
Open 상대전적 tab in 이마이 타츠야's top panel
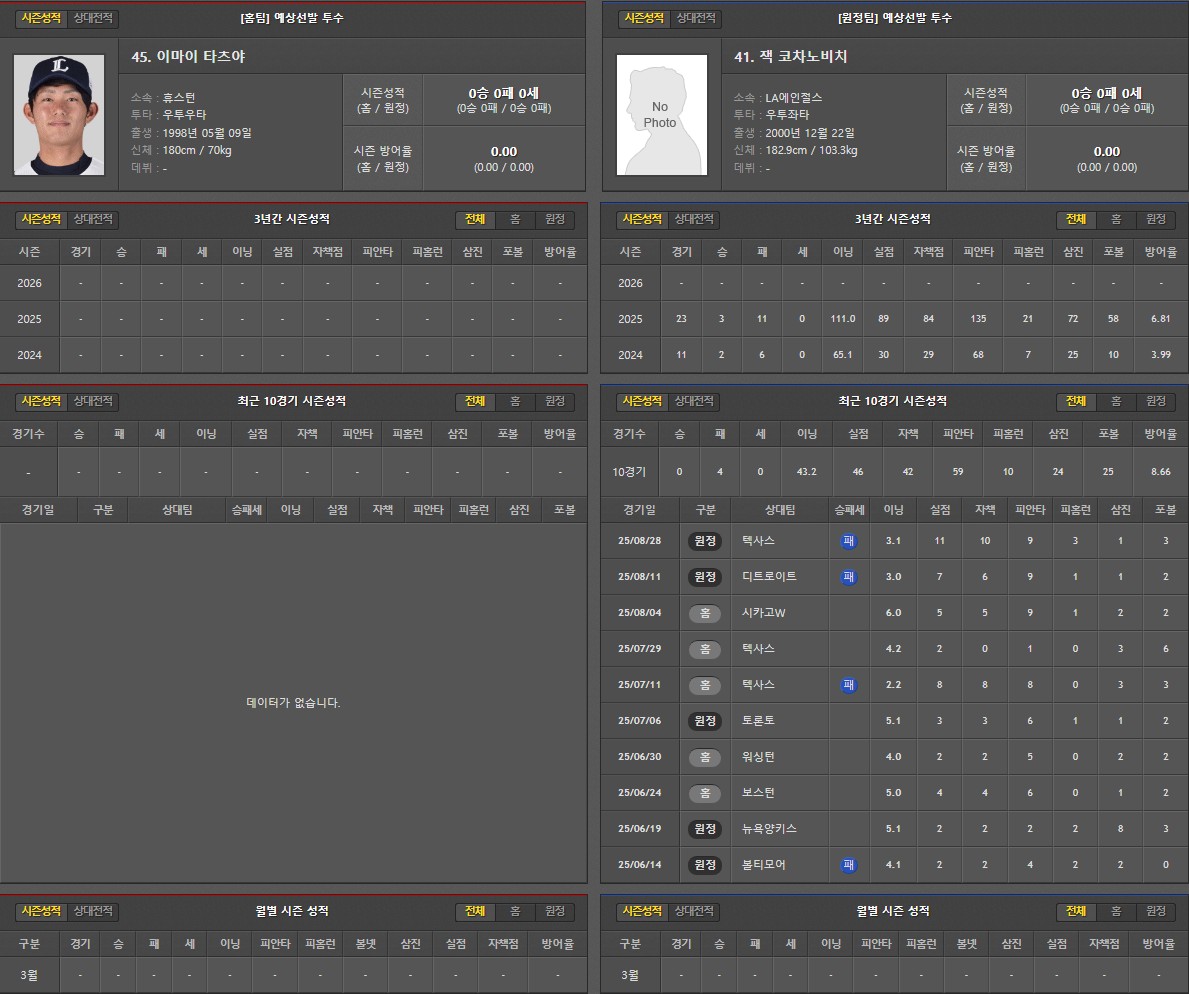94,18
